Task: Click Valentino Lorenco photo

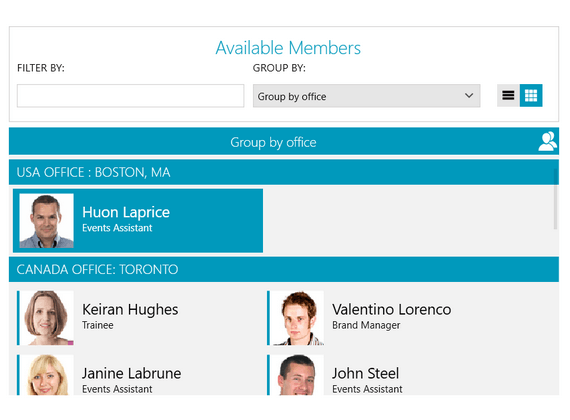Action: (297, 318)
